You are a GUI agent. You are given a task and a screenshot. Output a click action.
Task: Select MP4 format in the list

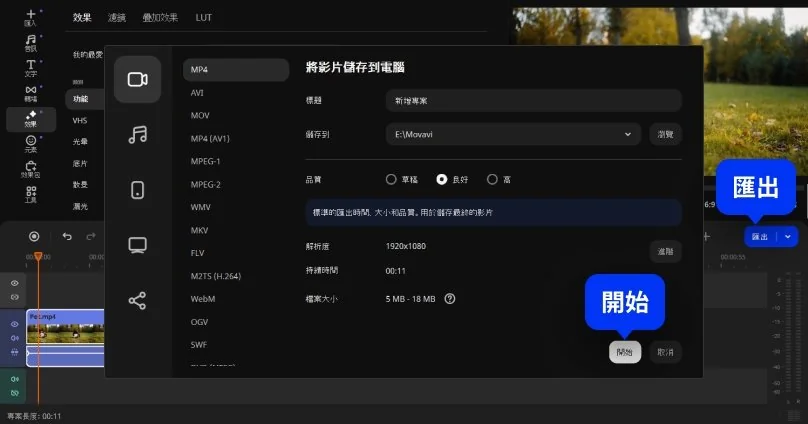click(x=236, y=70)
